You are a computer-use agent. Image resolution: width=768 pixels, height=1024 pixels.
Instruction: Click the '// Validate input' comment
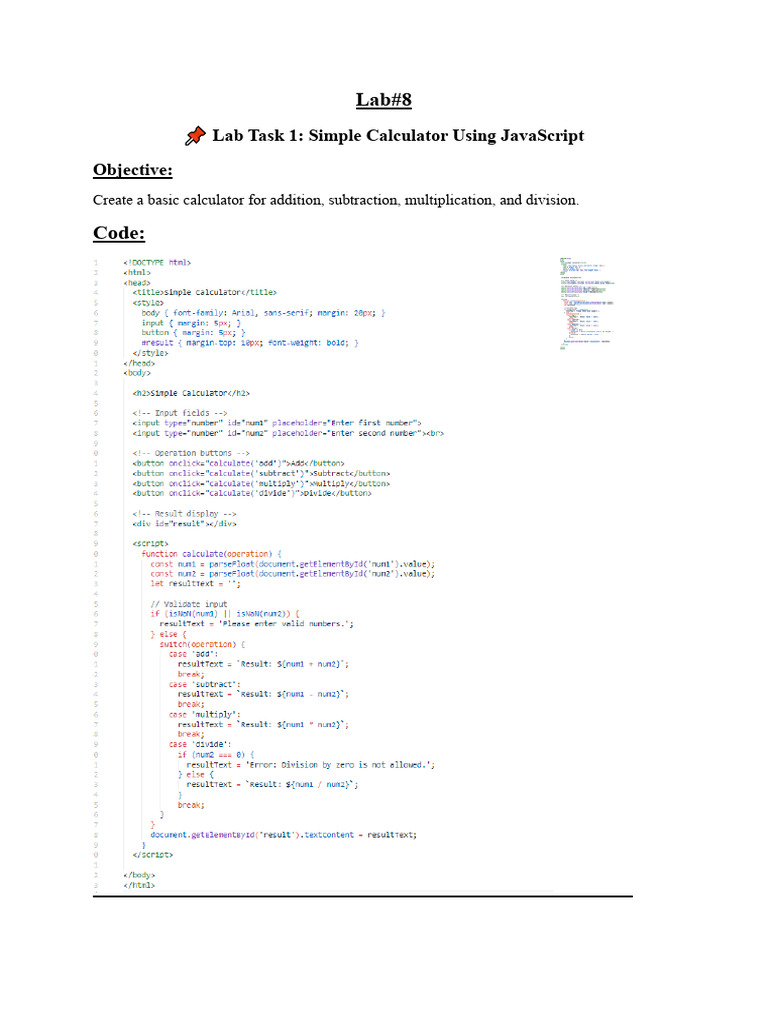coord(189,604)
